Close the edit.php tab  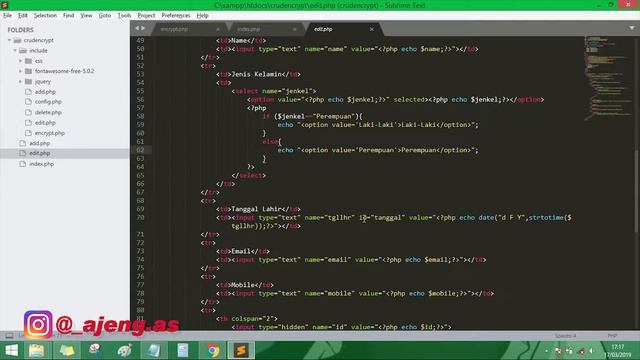[371, 29]
